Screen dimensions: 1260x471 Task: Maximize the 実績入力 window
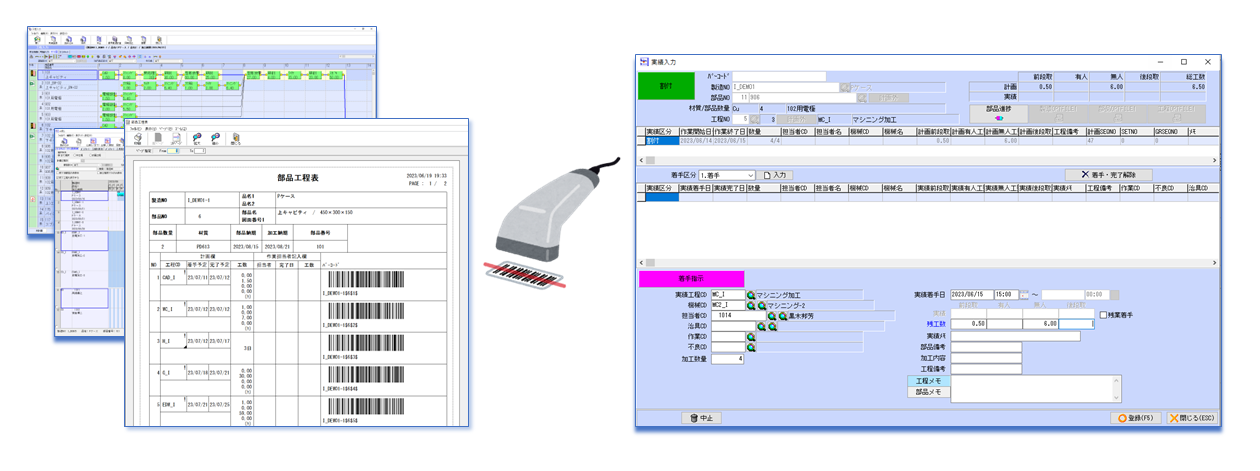(1183, 62)
